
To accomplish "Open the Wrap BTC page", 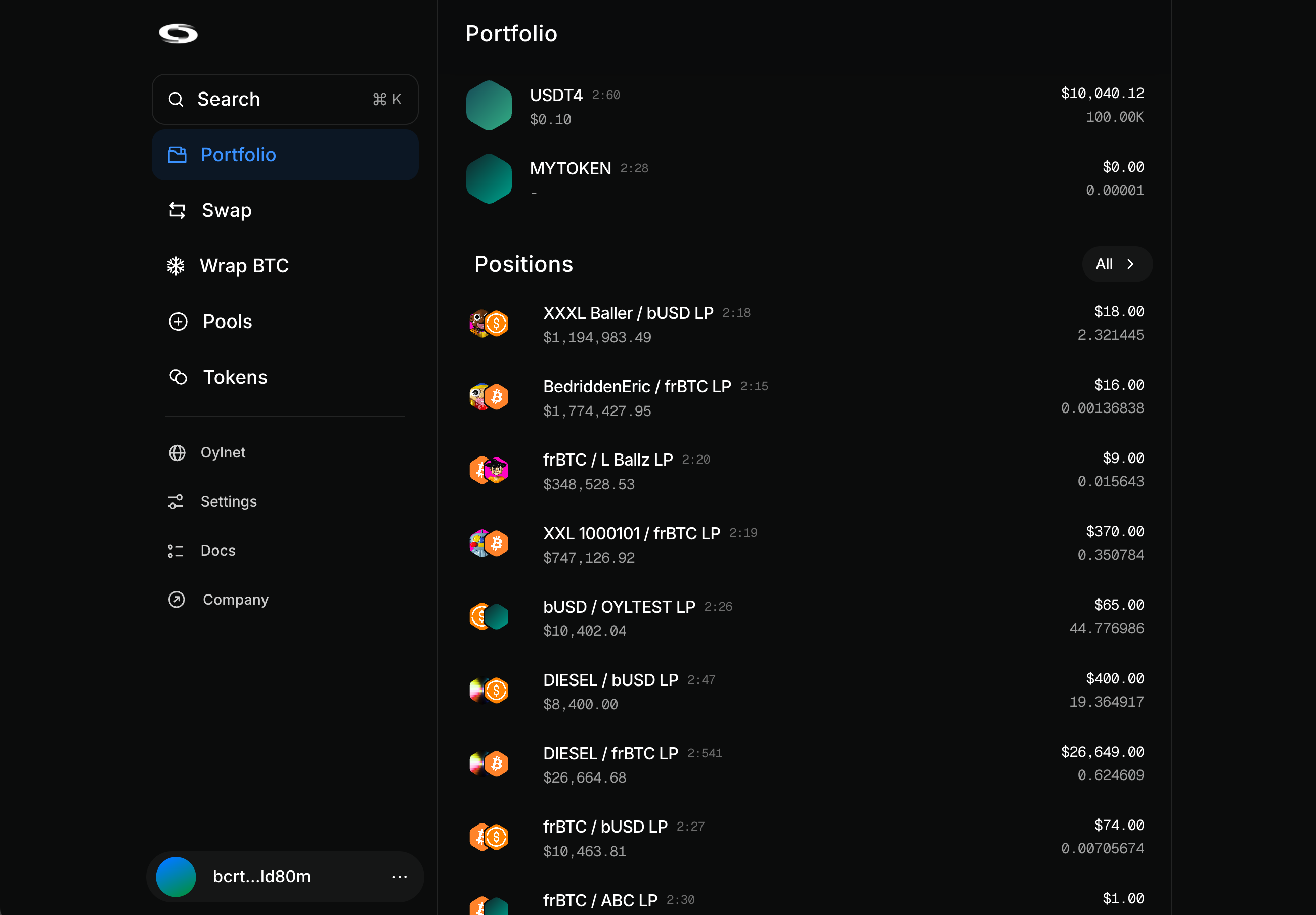I will tap(285, 266).
